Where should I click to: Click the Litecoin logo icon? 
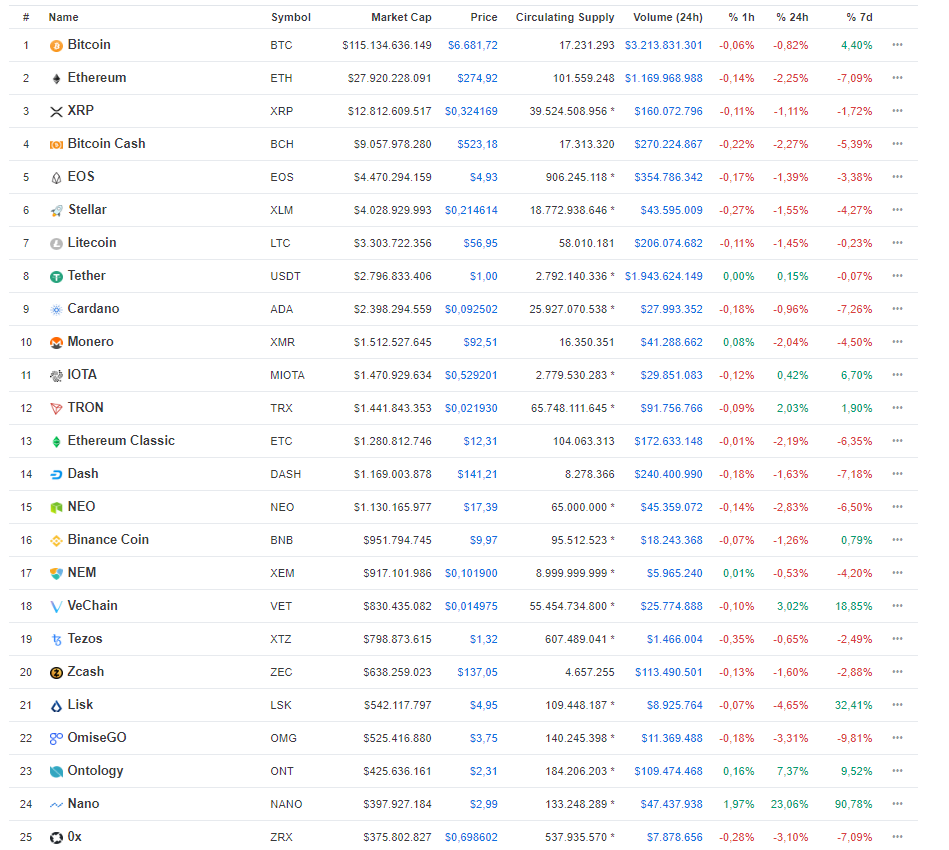click(x=56, y=244)
